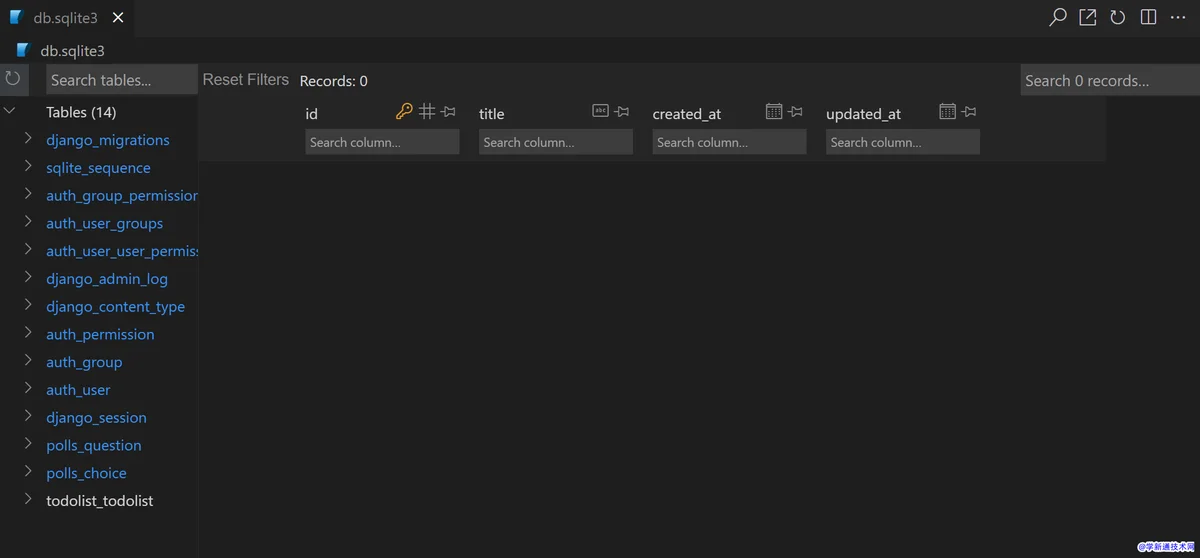Click the calendar type icon on created_at
Screen dimensions: 1200x558
773,112
